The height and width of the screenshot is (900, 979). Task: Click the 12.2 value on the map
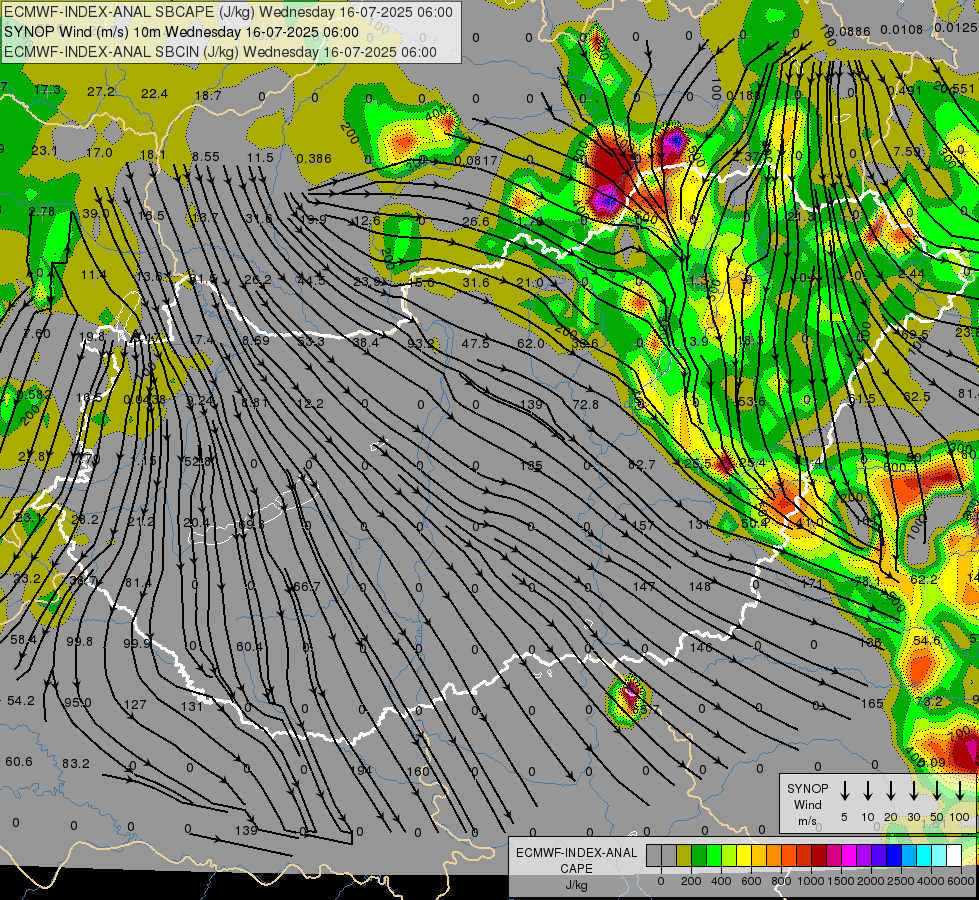(x=310, y=404)
